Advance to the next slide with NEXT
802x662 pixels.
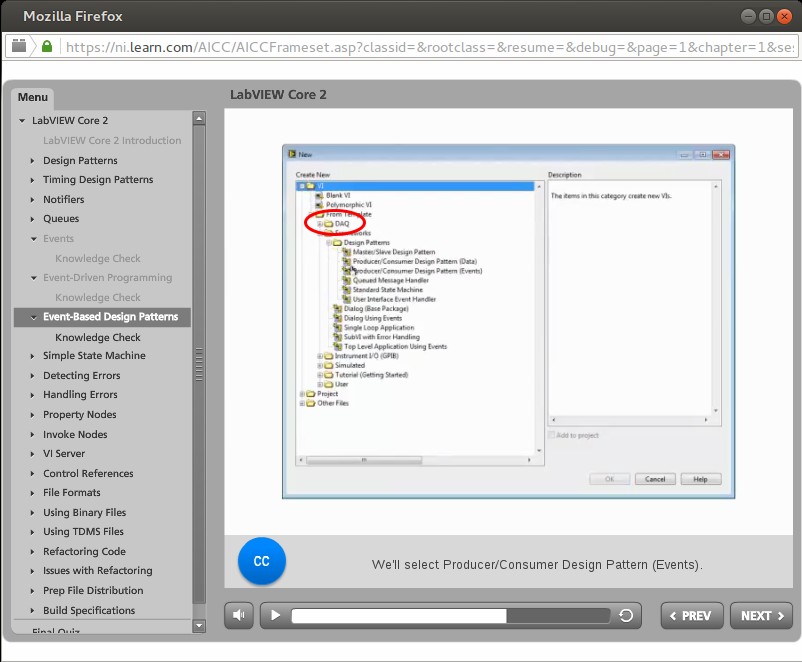click(761, 615)
